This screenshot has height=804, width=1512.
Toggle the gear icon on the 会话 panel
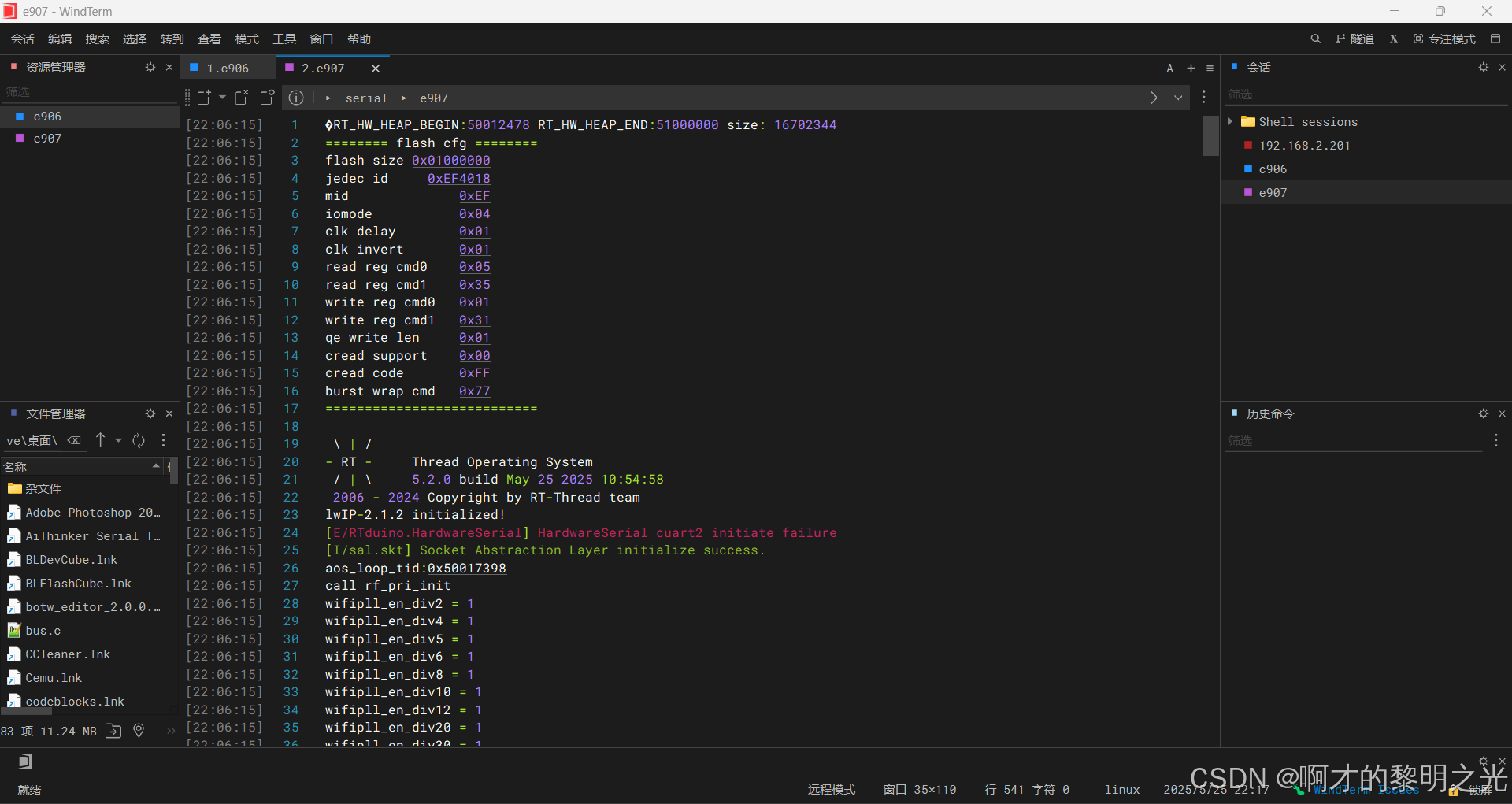pos(1484,68)
